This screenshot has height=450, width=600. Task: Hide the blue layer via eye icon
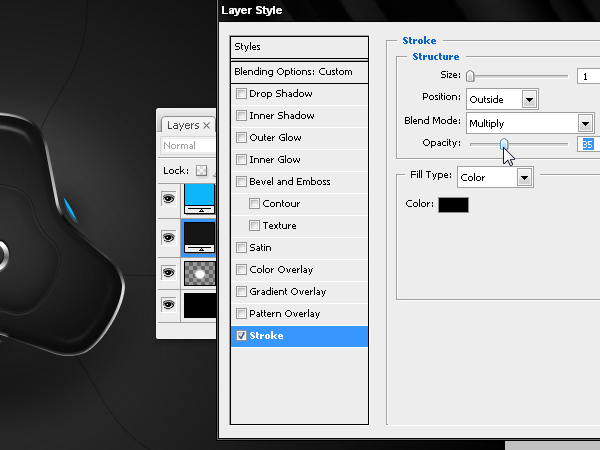coord(168,199)
